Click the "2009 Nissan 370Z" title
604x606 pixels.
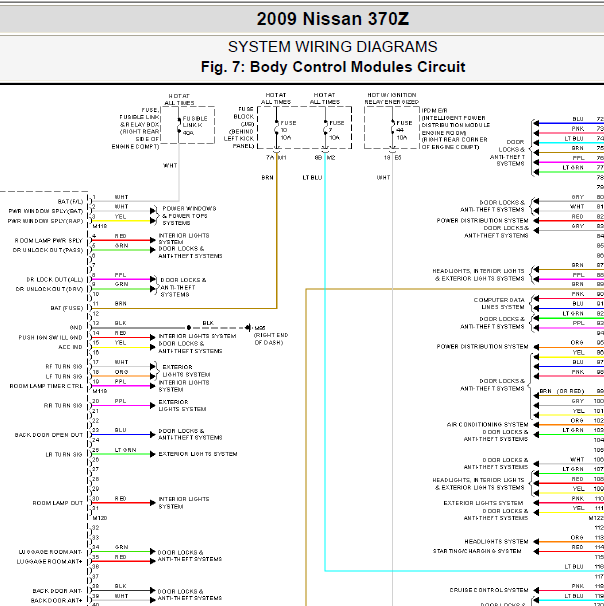tap(333, 19)
